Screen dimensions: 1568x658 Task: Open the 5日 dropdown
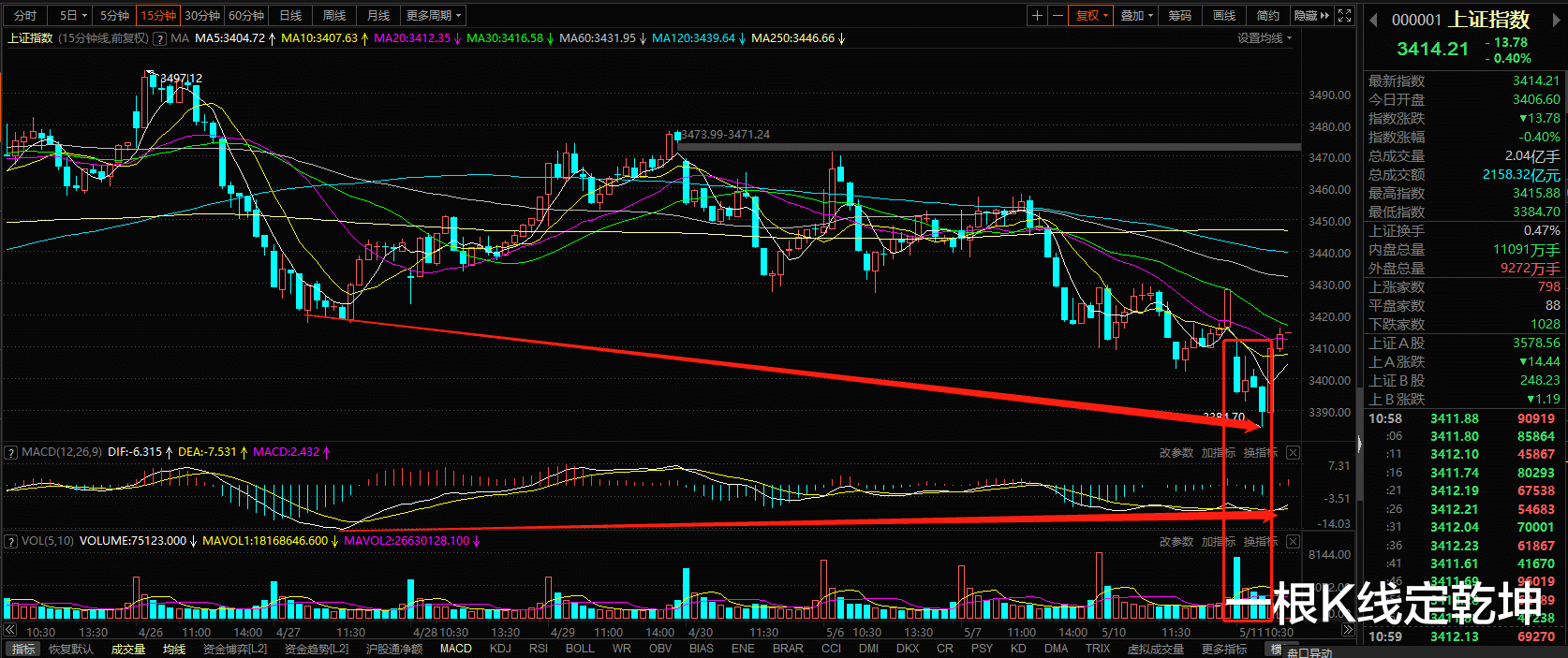(x=73, y=16)
